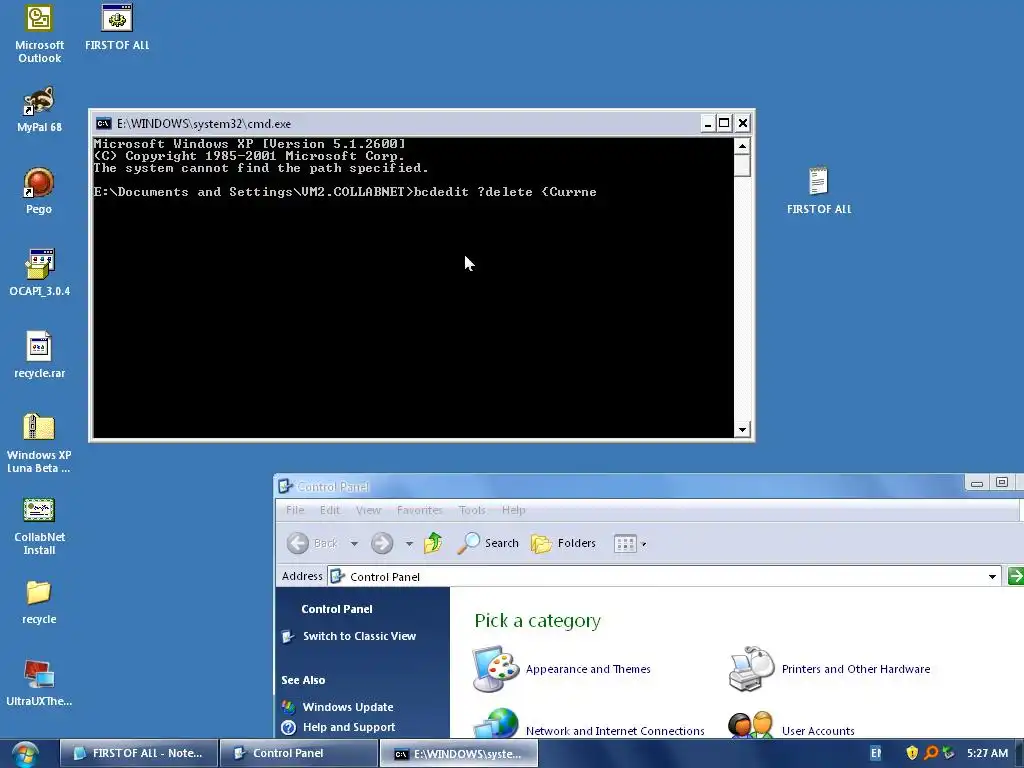Launch MyPal 68 browser icon
Viewport: 1024px width, 768px height.
[x=39, y=110]
